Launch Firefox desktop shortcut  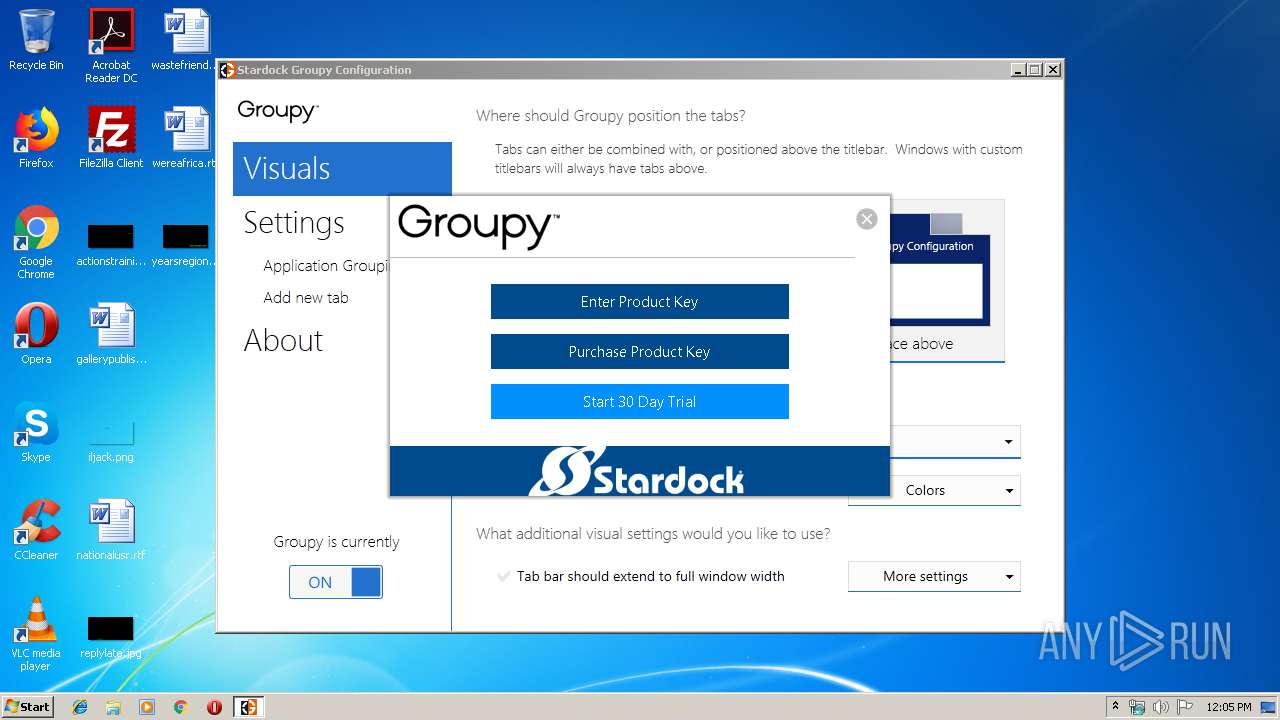tap(36, 138)
